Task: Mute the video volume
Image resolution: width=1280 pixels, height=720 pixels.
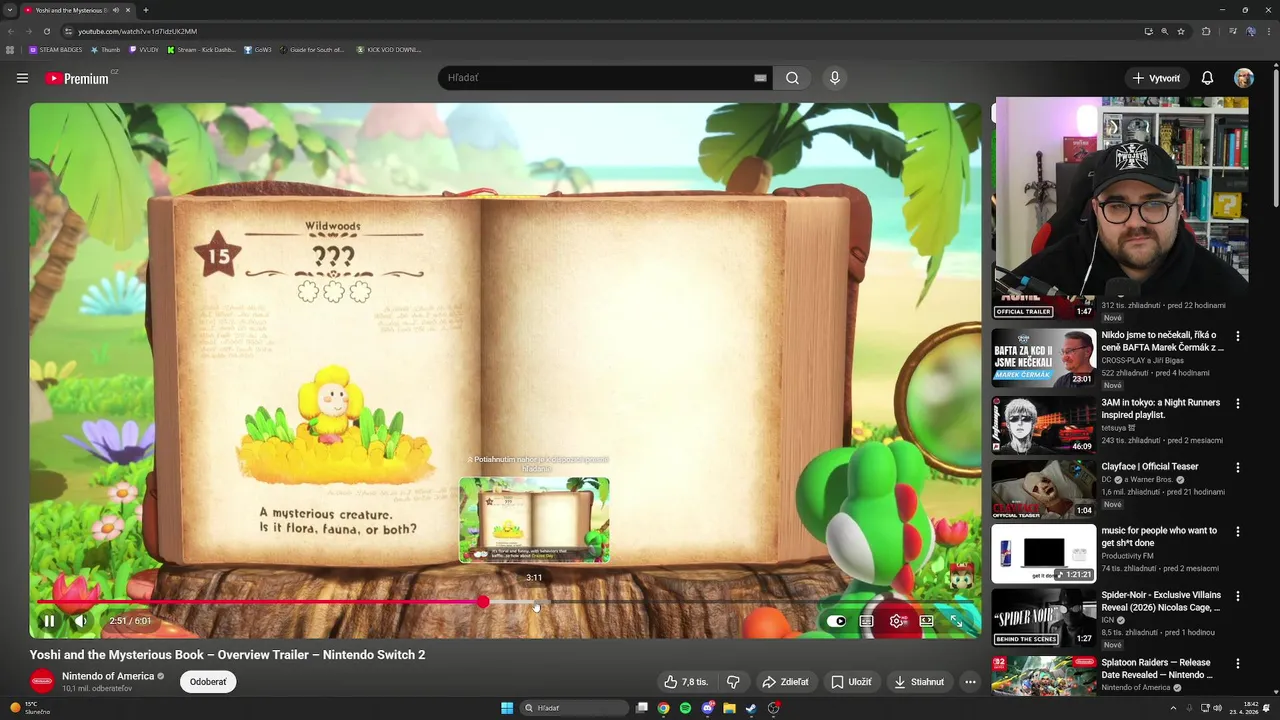Action: pos(81,621)
